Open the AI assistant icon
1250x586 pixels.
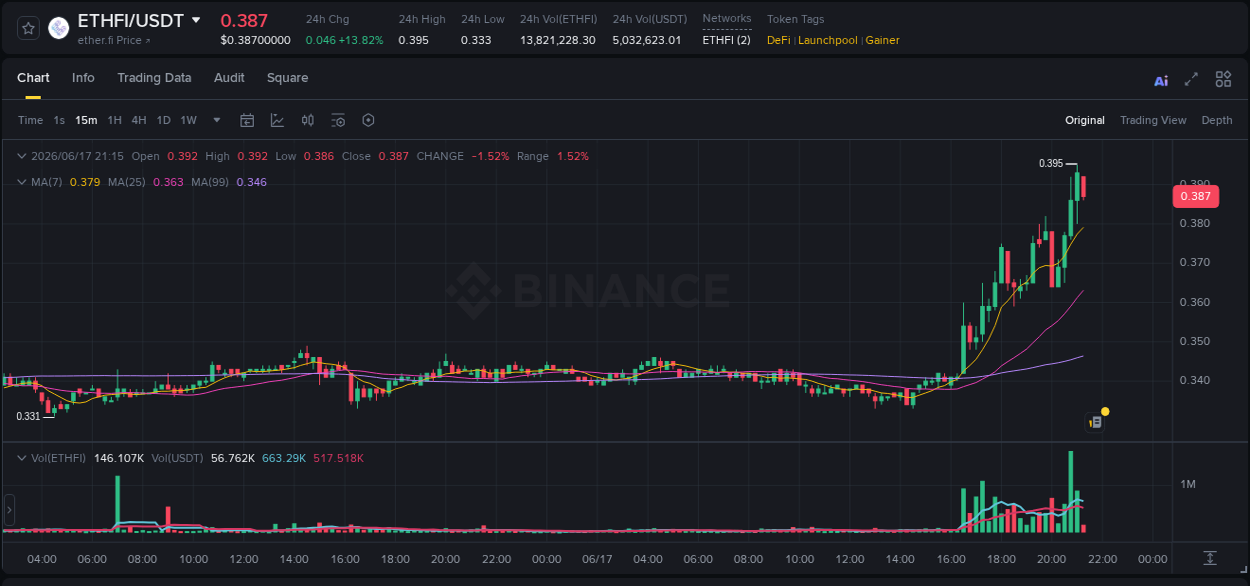click(x=1161, y=81)
